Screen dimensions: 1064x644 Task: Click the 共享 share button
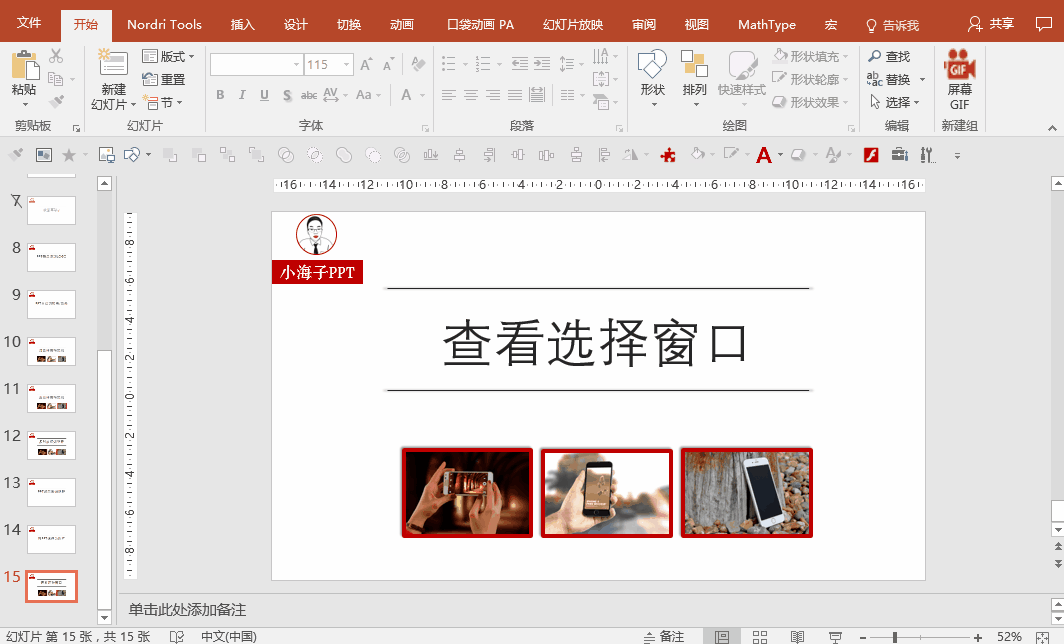tap(991, 25)
